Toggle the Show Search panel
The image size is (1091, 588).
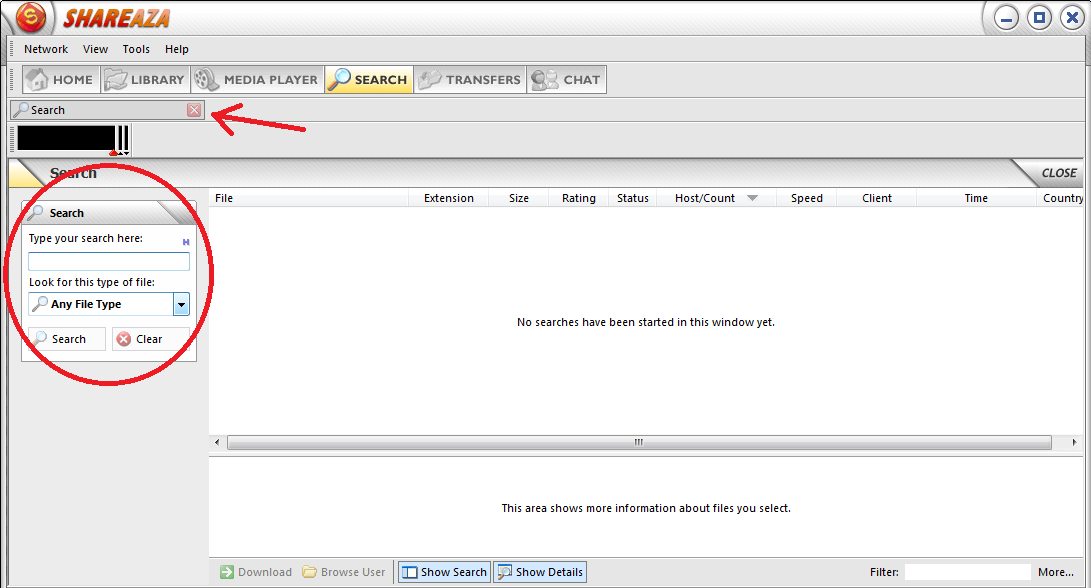[x=445, y=572]
